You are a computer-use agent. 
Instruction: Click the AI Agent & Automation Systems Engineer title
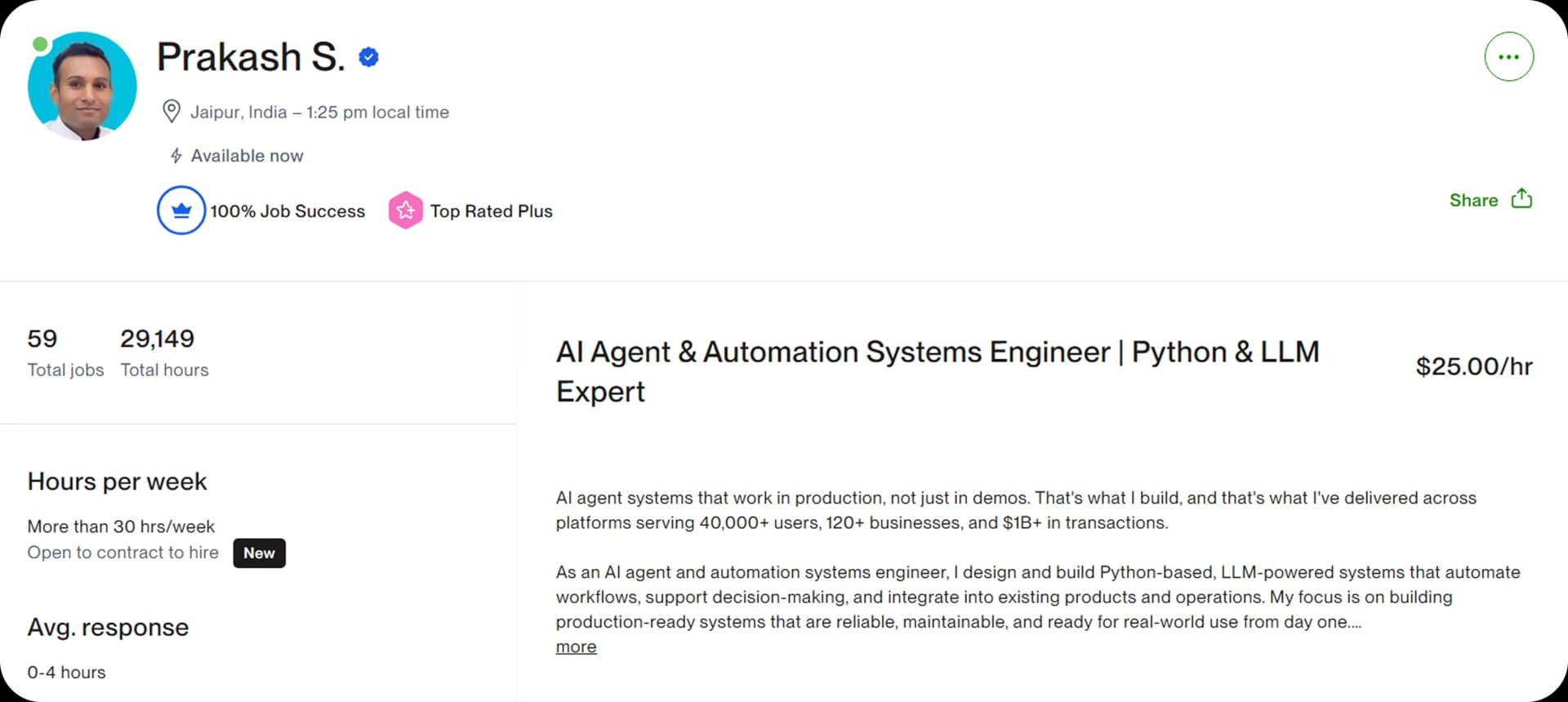click(938, 371)
